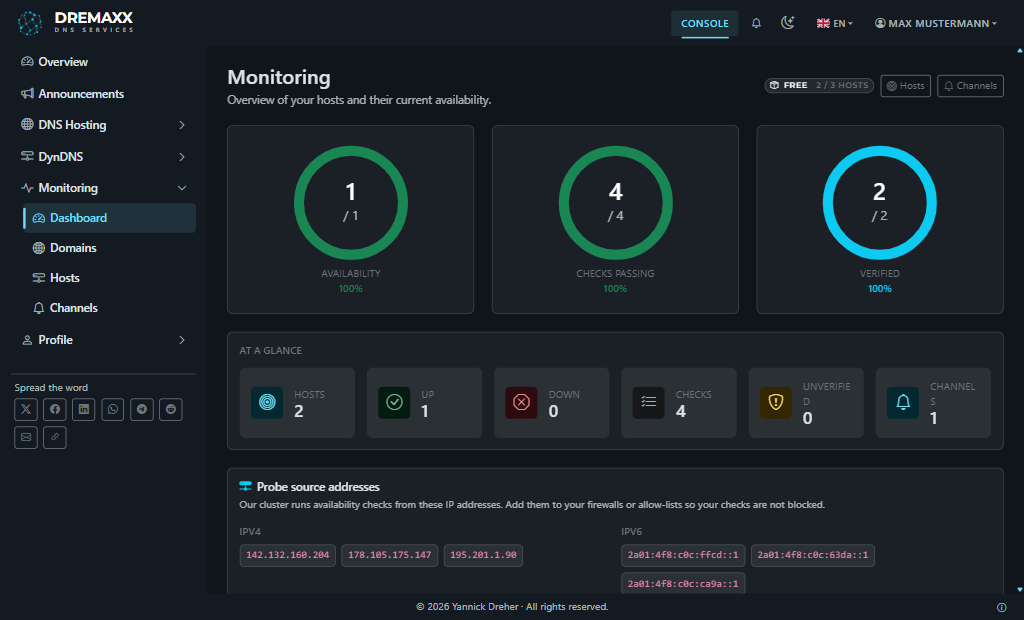Click the Availability 1/1 ring card
The width and height of the screenshot is (1024, 620).
point(351,220)
